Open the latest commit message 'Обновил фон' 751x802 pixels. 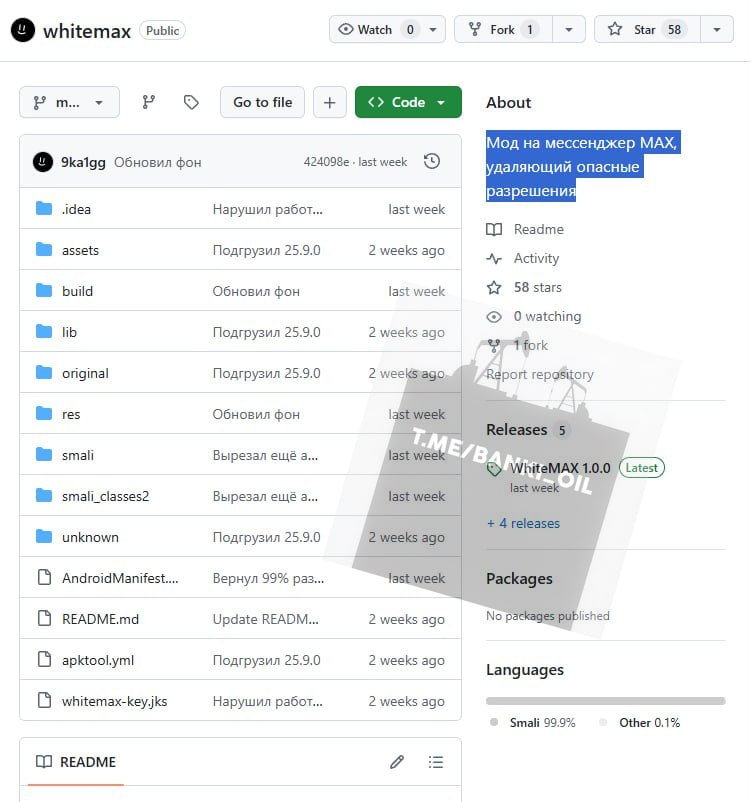(x=158, y=162)
